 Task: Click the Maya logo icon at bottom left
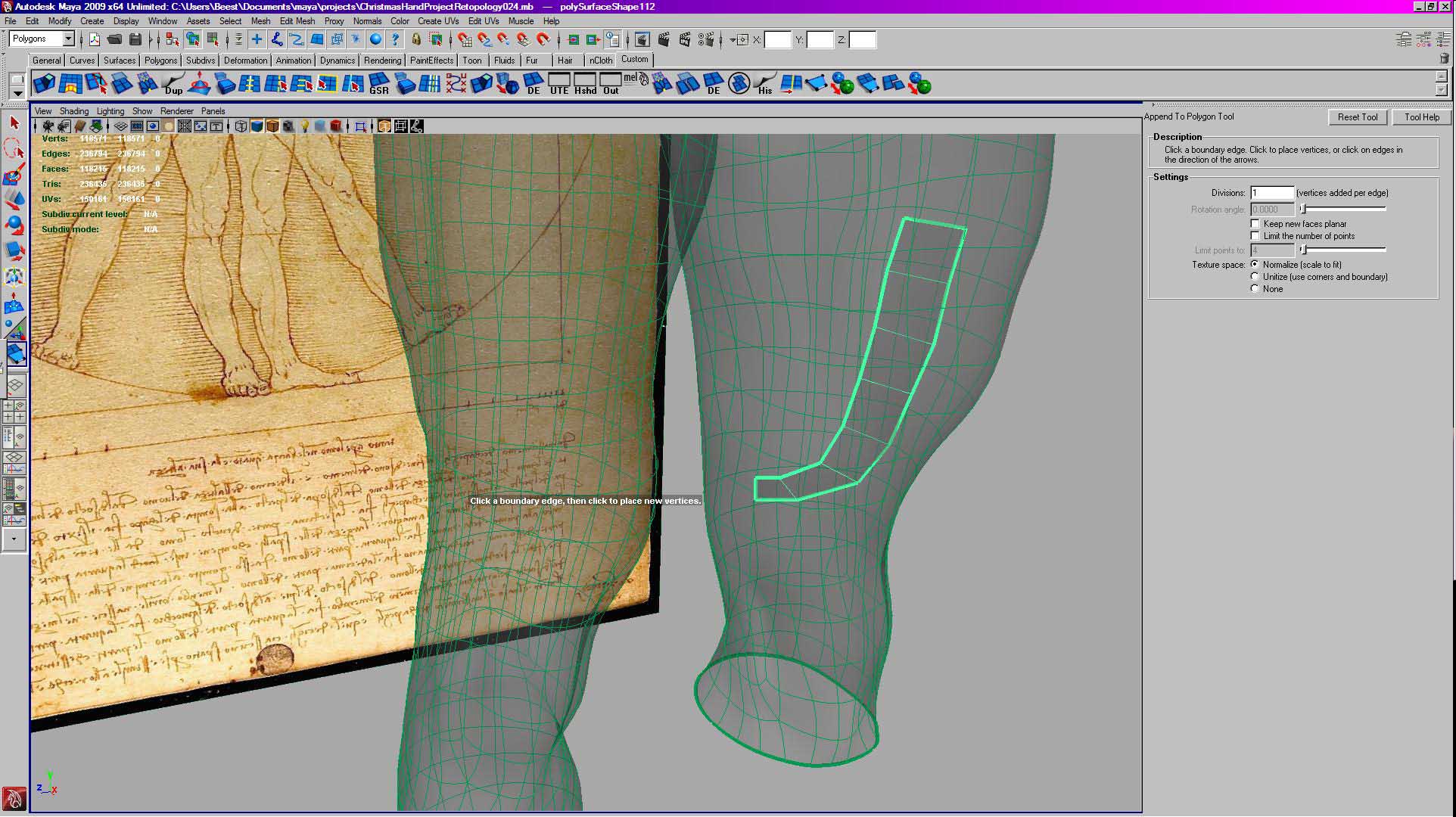coord(14,799)
